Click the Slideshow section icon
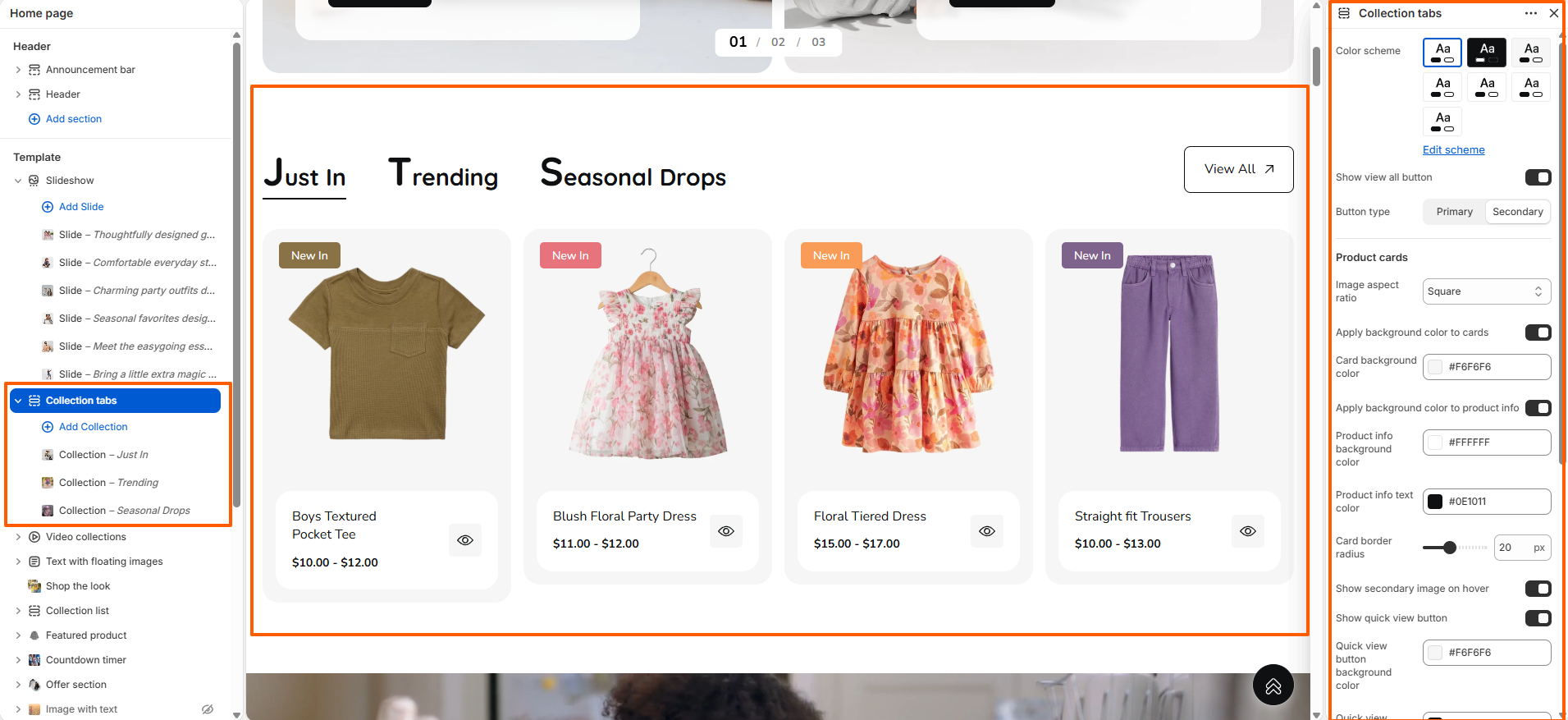Image resolution: width=1568 pixels, height=720 pixels. click(x=34, y=181)
